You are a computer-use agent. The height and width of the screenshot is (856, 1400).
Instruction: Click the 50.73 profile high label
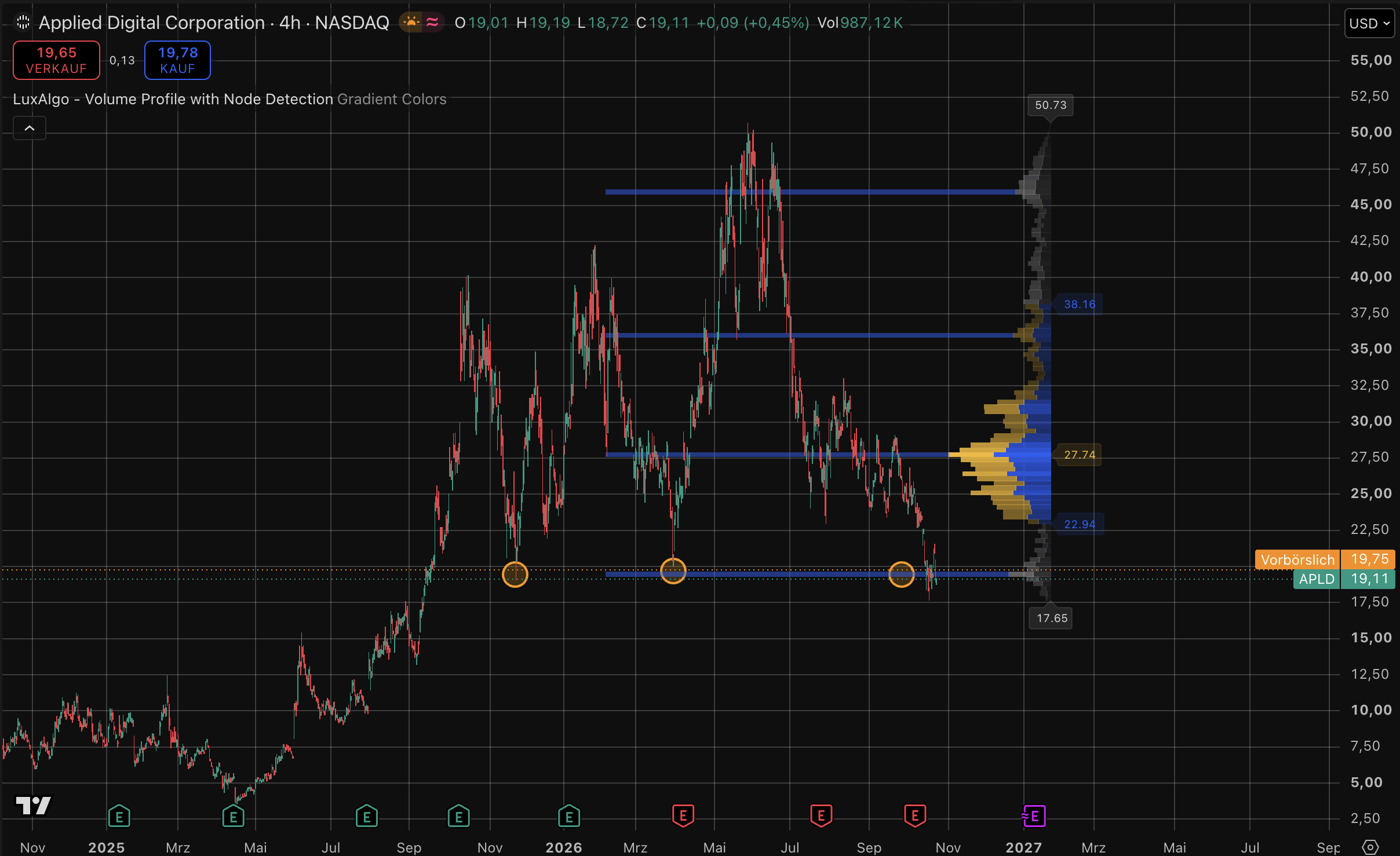[x=1050, y=105]
